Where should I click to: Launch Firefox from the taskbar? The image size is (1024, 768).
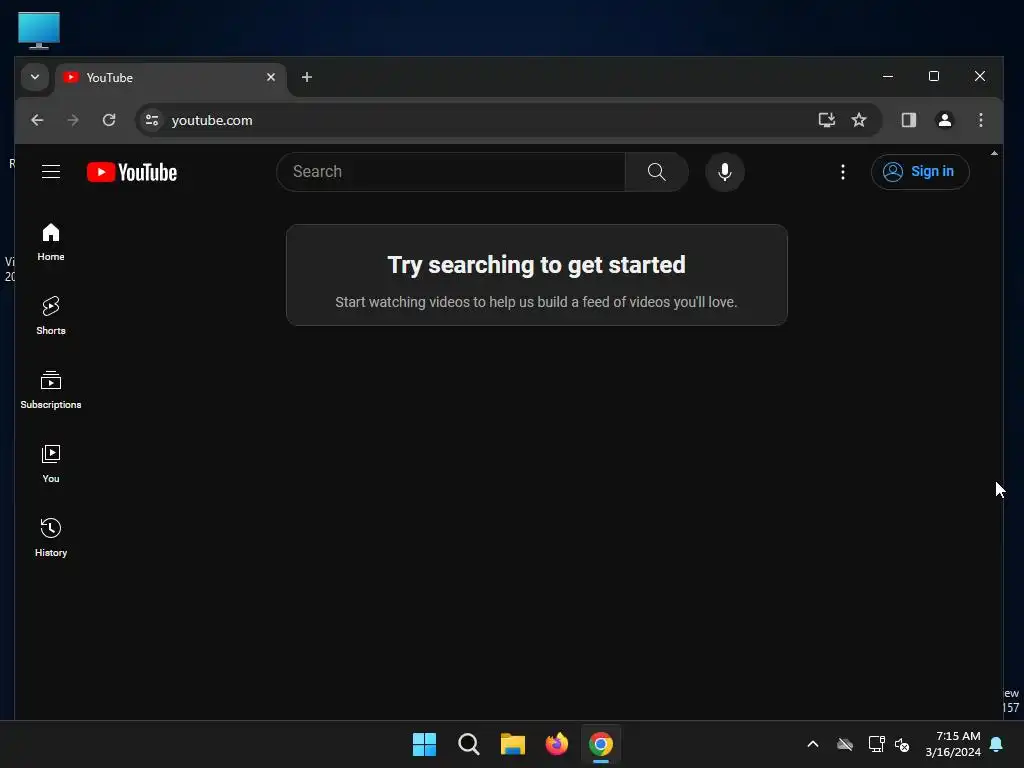(556, 744)
